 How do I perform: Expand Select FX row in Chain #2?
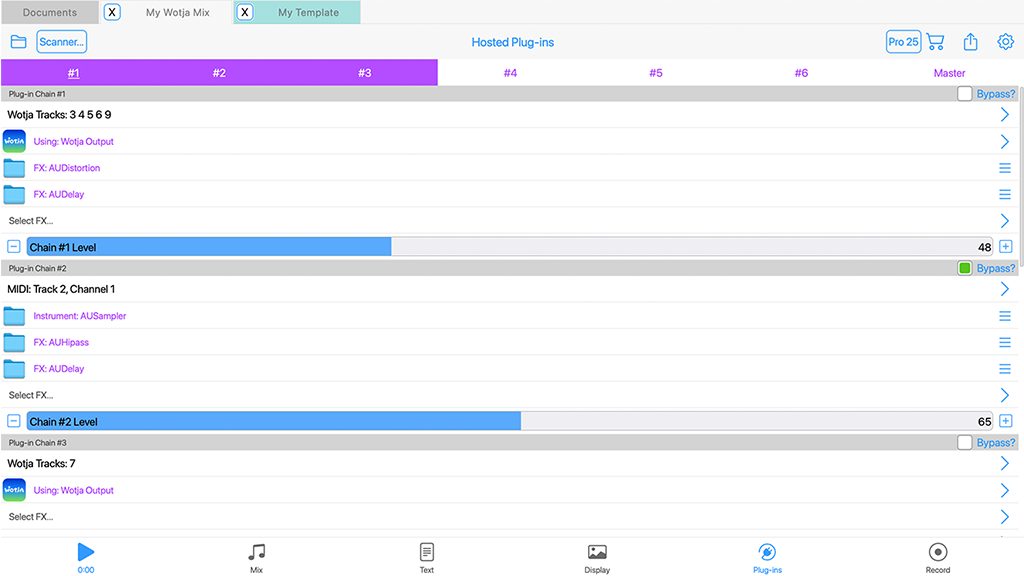[1005, 395]
